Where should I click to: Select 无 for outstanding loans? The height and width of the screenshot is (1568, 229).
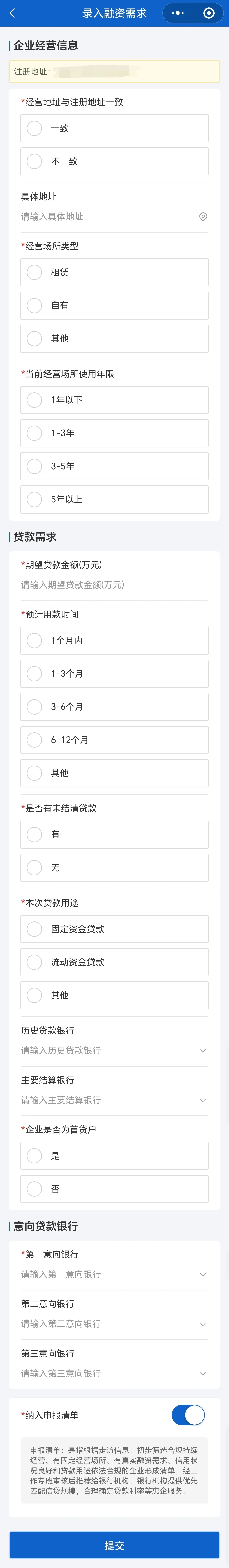pos(114,867)
